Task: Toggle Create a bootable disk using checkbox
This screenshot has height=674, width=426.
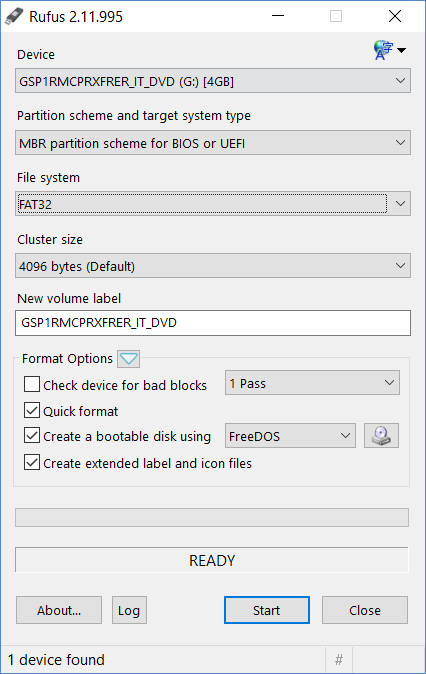Action: point(32,435)
